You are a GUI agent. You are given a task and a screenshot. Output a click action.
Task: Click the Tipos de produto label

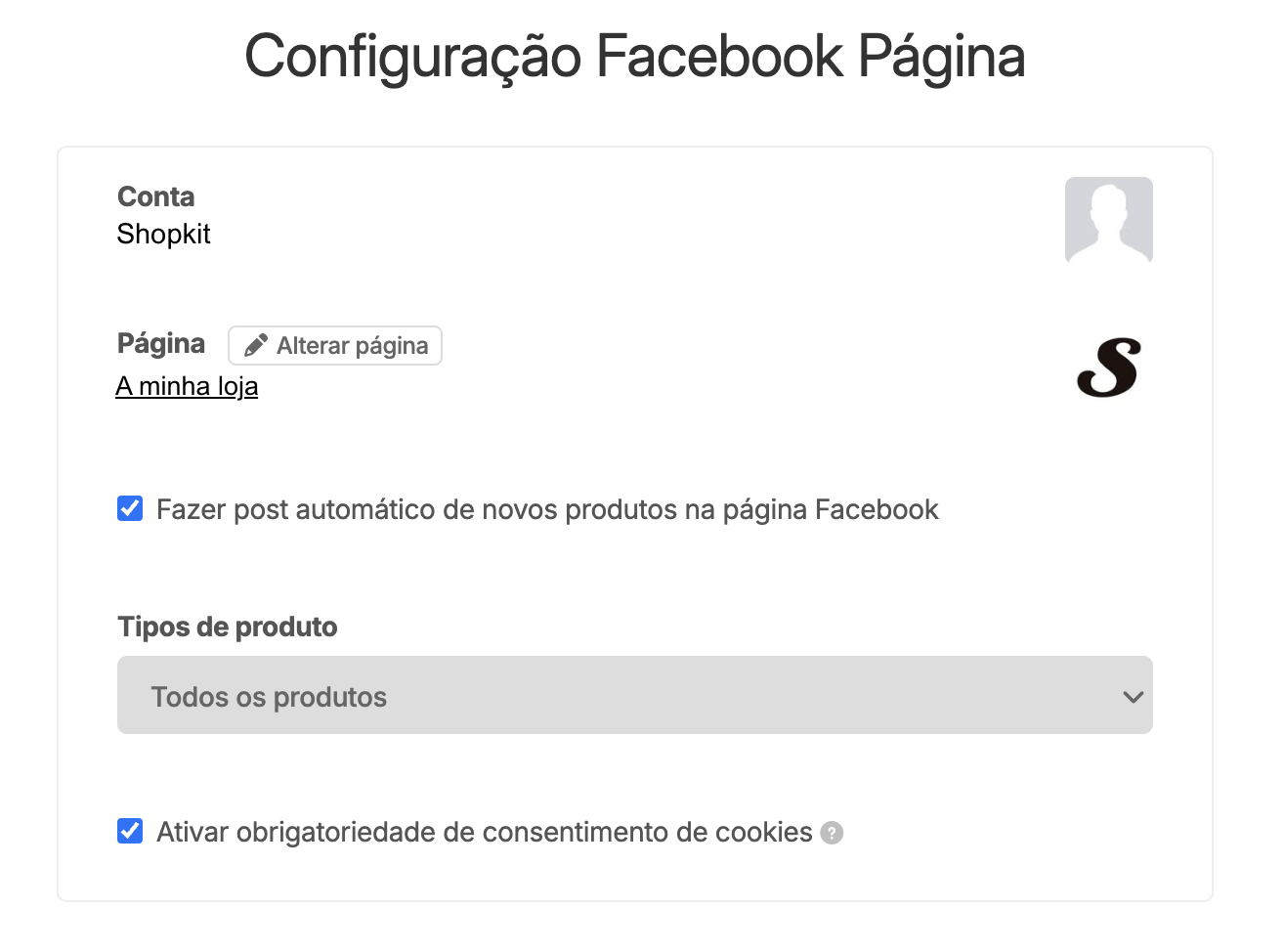tap(227, 627)
